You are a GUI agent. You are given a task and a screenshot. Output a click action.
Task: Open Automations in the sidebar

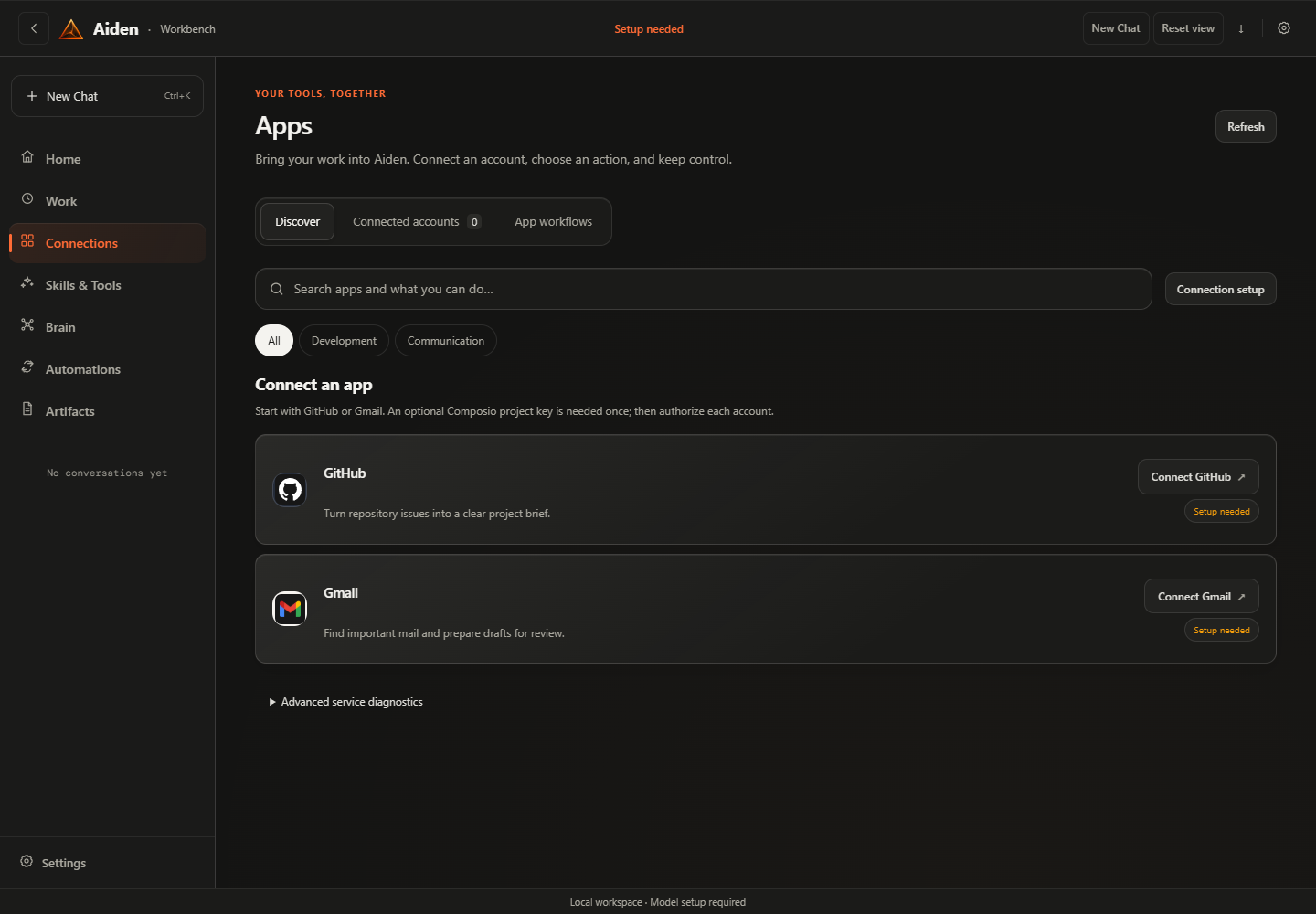coord(107,369)
